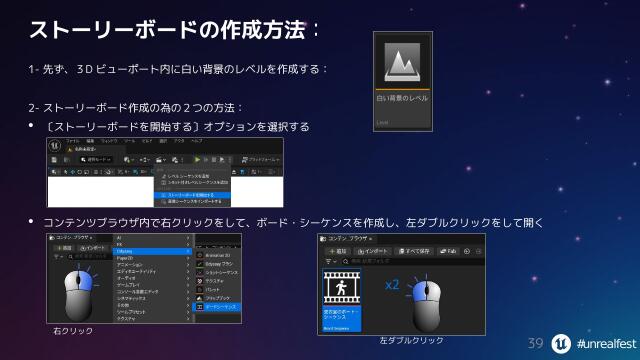Open the play options three-dot menu

point(230,160)
